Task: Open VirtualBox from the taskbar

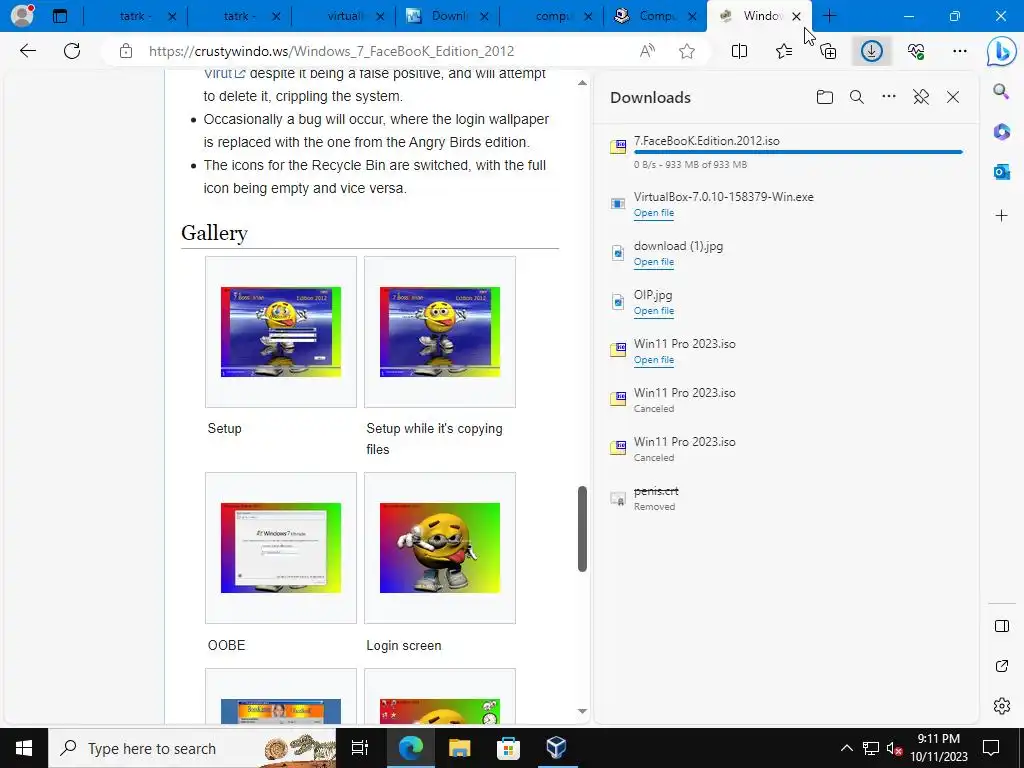Action: pyautogui.click(x=556, y=748)
